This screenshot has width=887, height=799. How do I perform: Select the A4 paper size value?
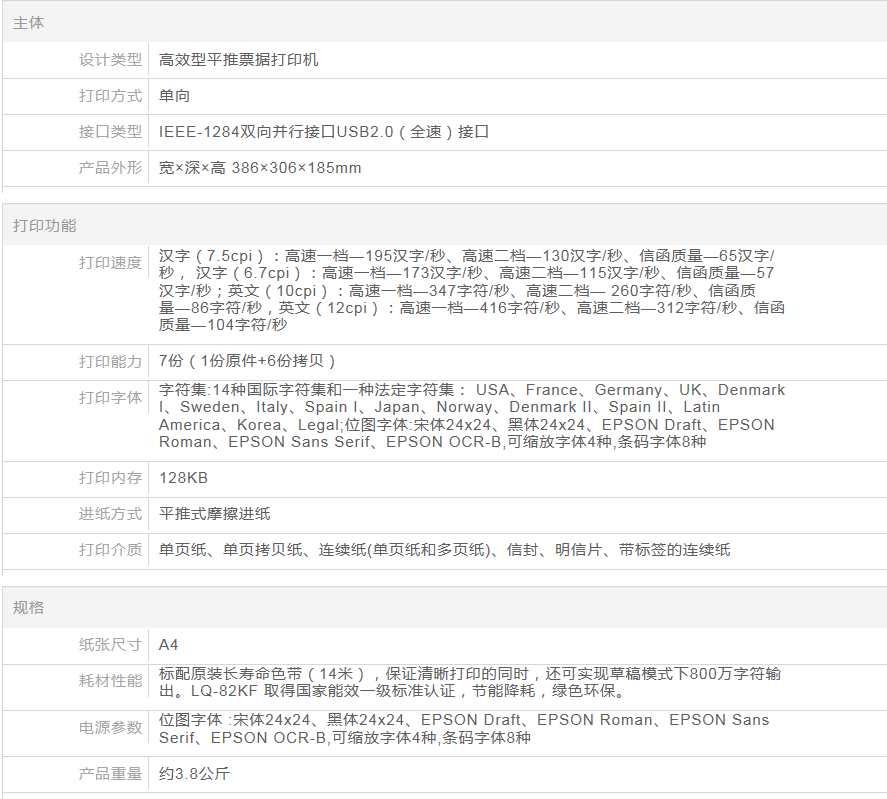click(x=169, y=645)
